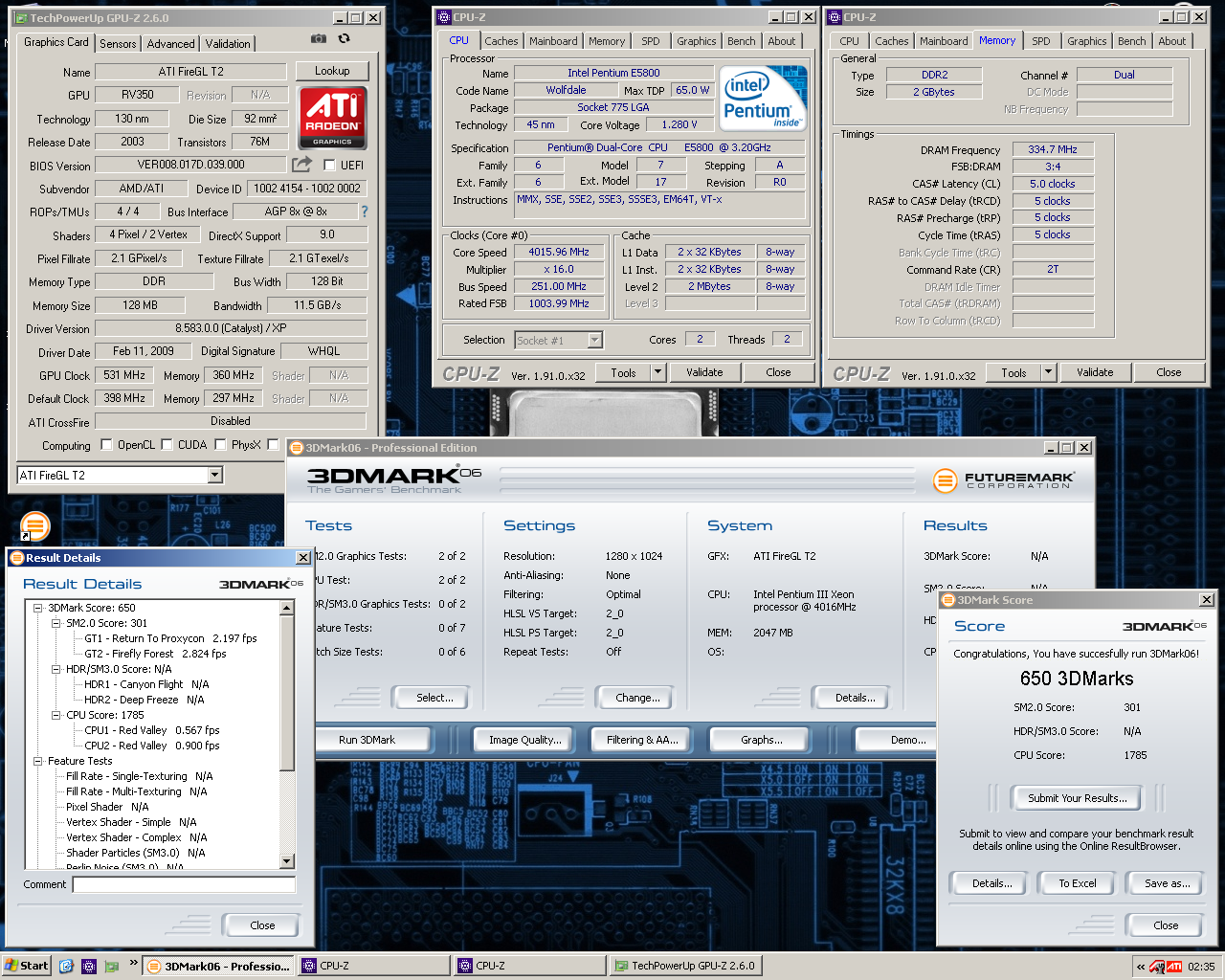Screen dimensions: 1225x980
Task: Switch to TechPowerUp GPU-Z taskbar button
Action: click(x=685, y=966)
